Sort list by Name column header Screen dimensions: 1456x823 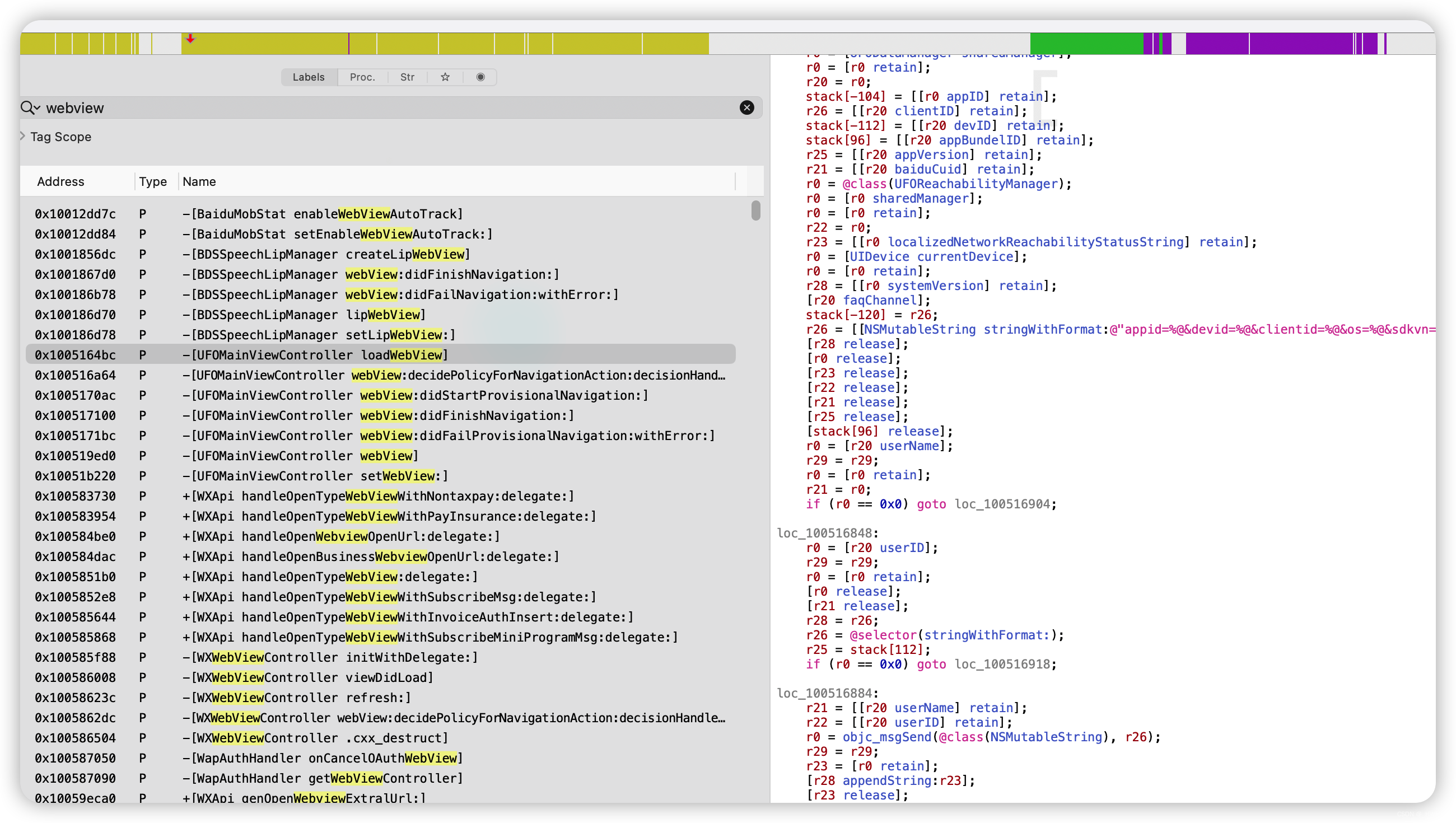(199, 181)
